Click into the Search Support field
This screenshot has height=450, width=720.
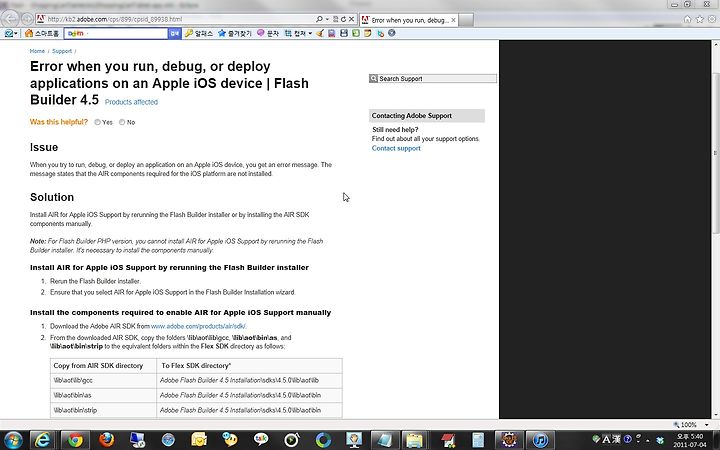pos(433,79)
